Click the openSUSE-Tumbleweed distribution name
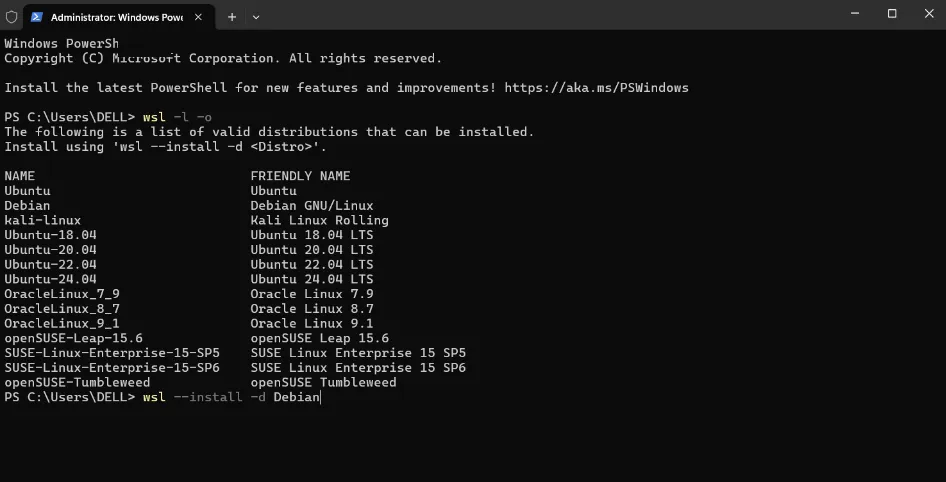The height and width of the screenshot is (482, 946). point(77,382)
